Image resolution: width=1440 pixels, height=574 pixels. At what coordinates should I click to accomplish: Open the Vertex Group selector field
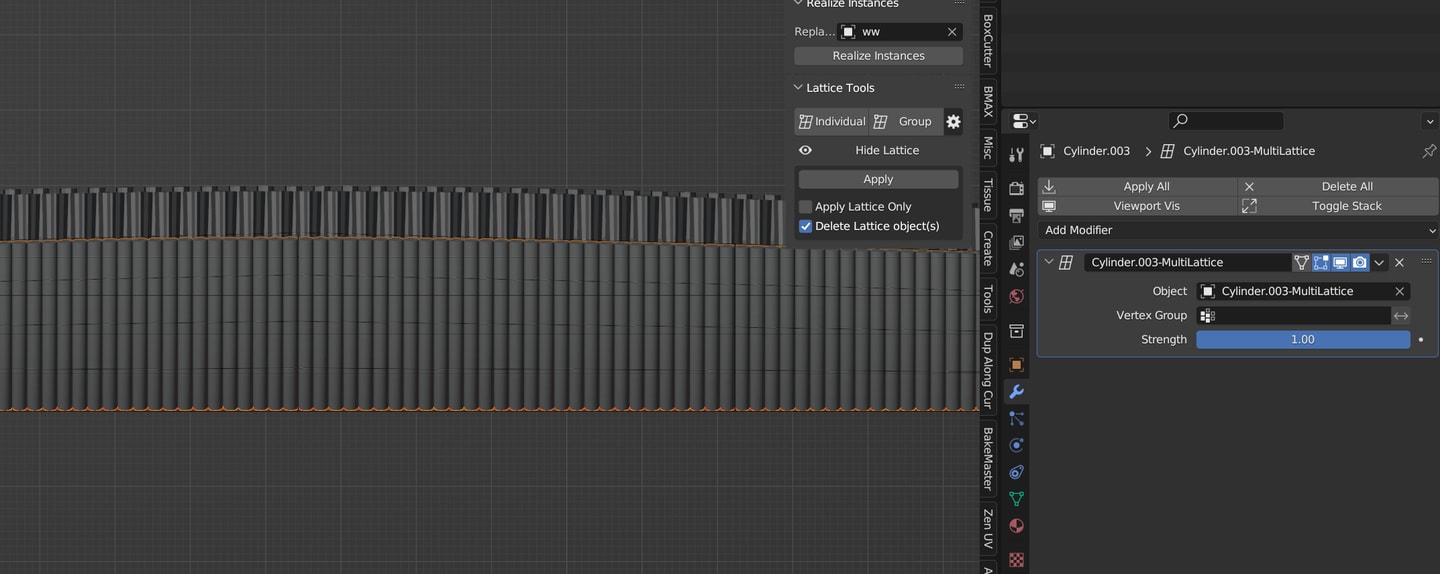[x=1293, y=316]
